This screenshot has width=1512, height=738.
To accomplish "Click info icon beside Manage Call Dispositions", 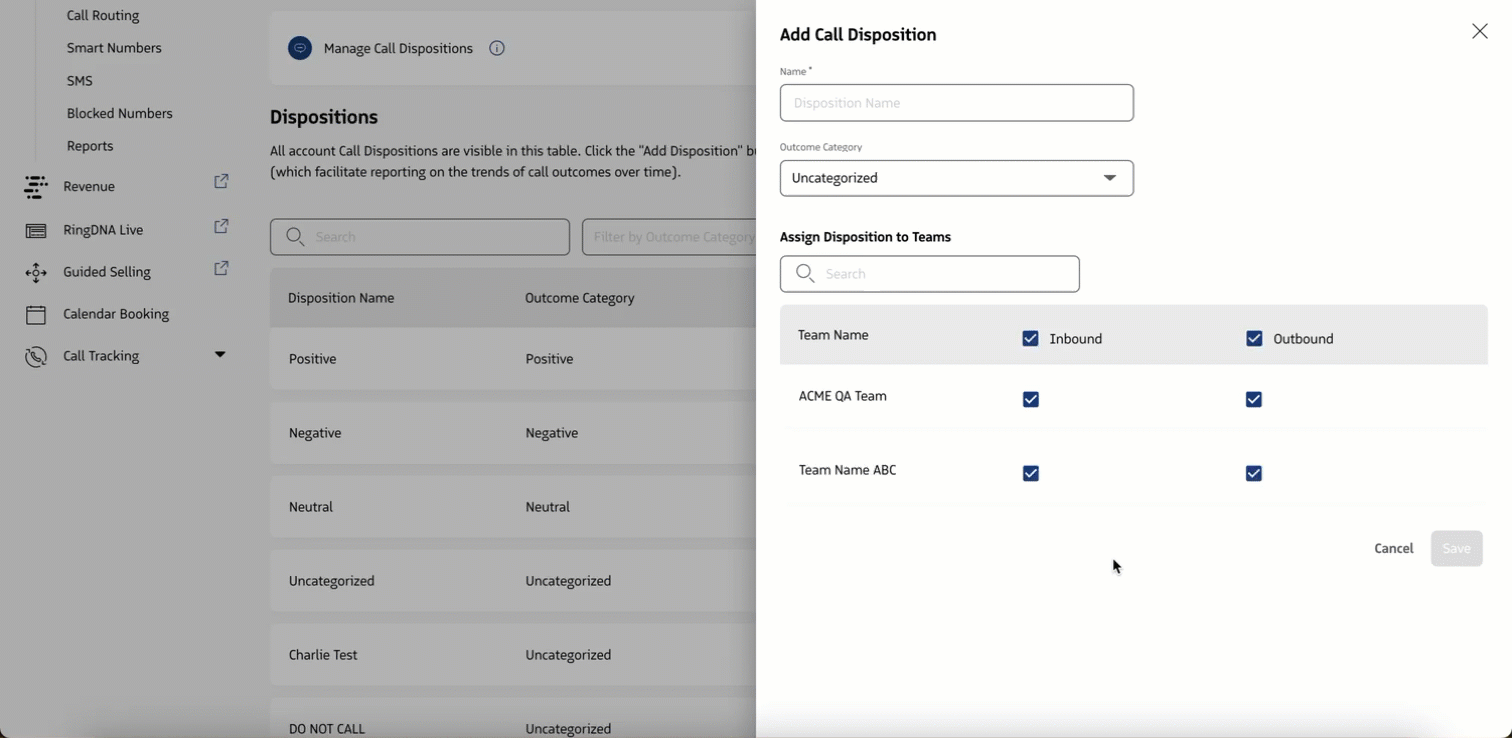I will click(x=497, y=48).
